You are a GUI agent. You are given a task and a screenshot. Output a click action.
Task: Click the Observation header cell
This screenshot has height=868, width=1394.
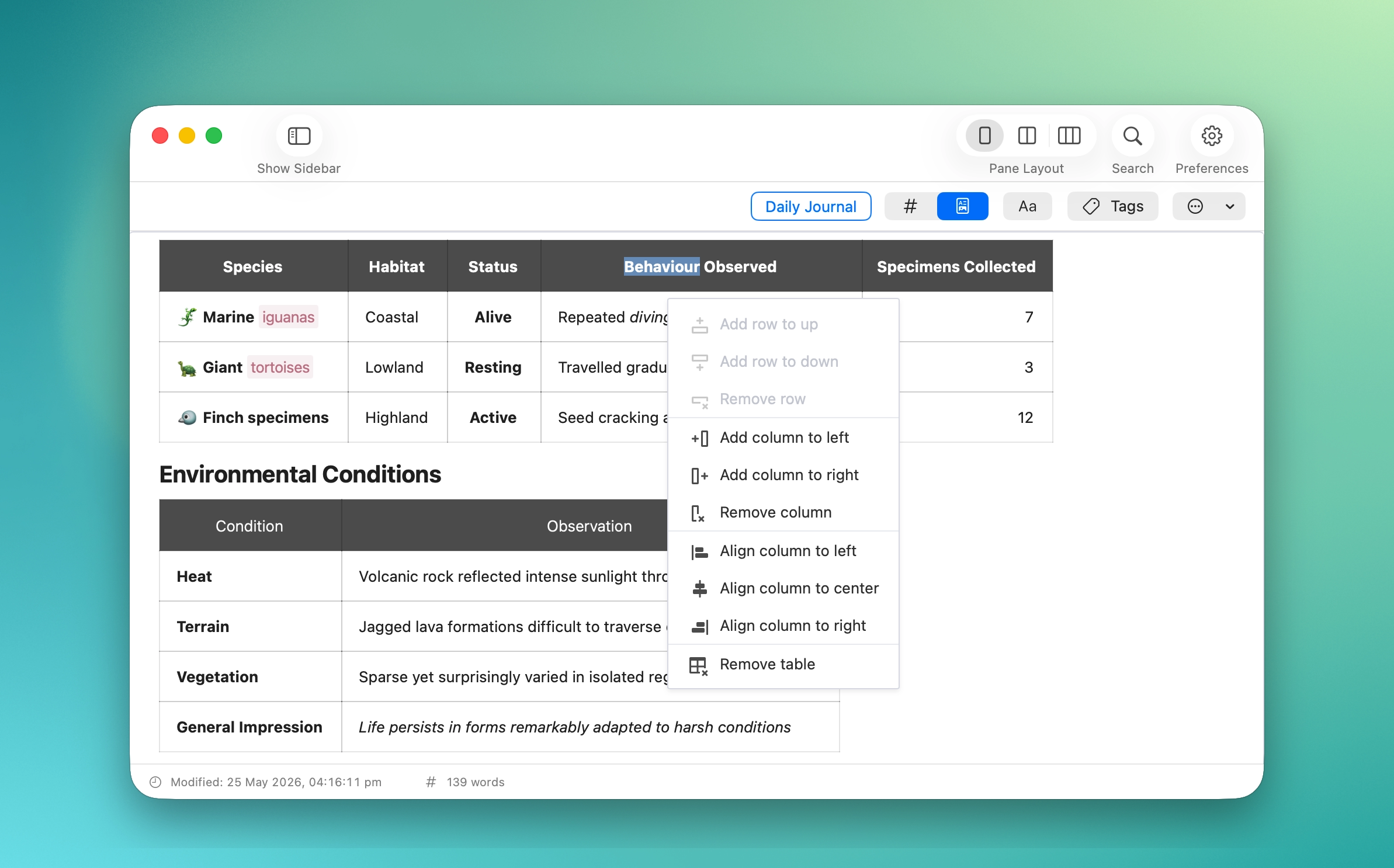(589, 526)
